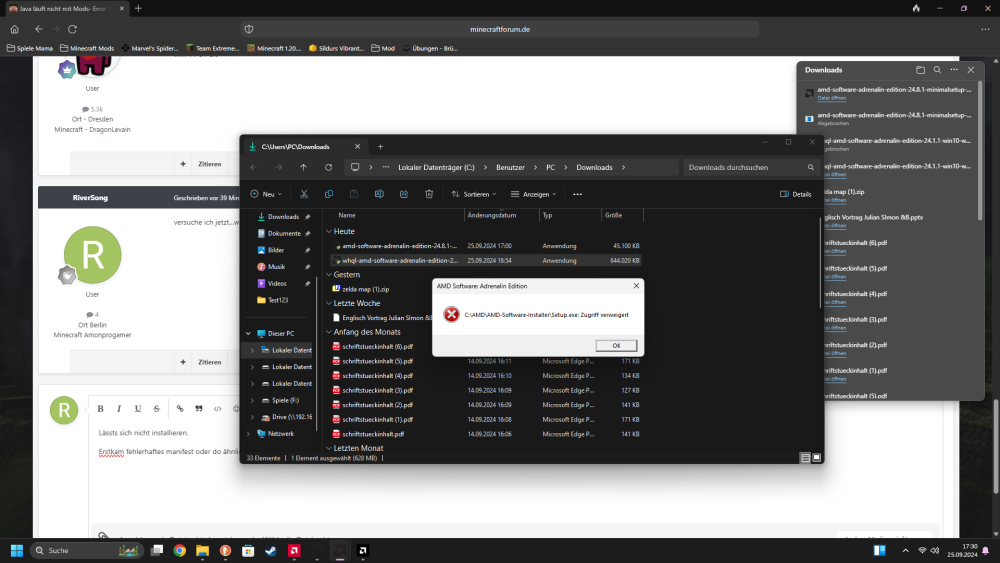The image size is (1000, 563).
Task: Click Datei öffnen under first amd download
Action: [x=832, y=98]
